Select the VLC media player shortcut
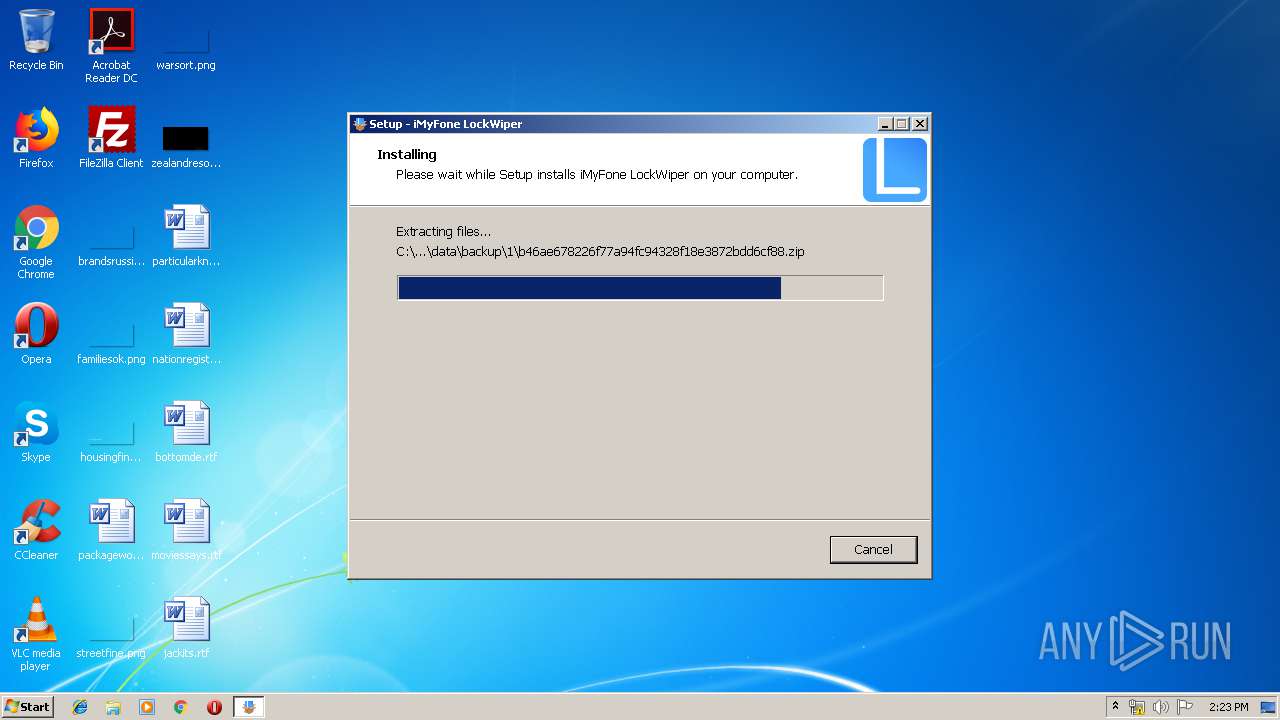The width and height of the screenshot is (1280, 720). click(x=36, y=635)
